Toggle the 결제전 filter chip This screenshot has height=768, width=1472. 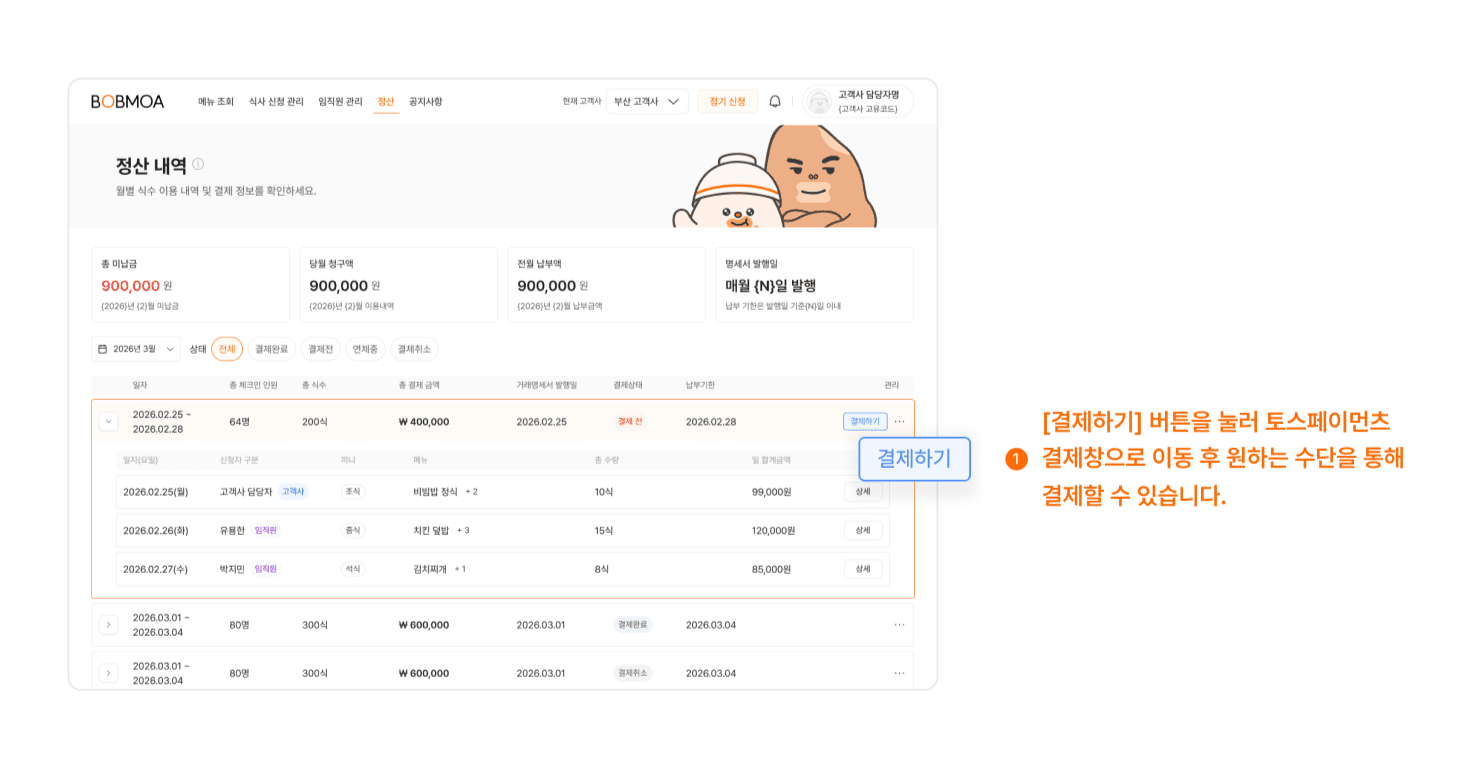click(321, 349)
